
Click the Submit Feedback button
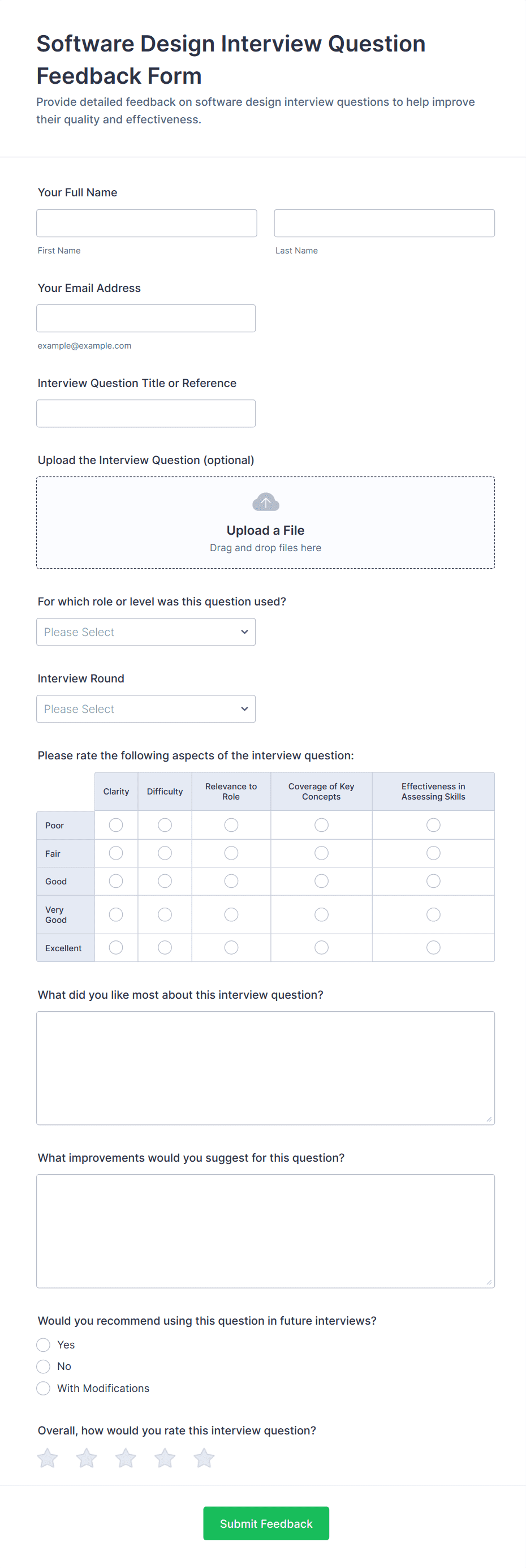click(266, 1523)
